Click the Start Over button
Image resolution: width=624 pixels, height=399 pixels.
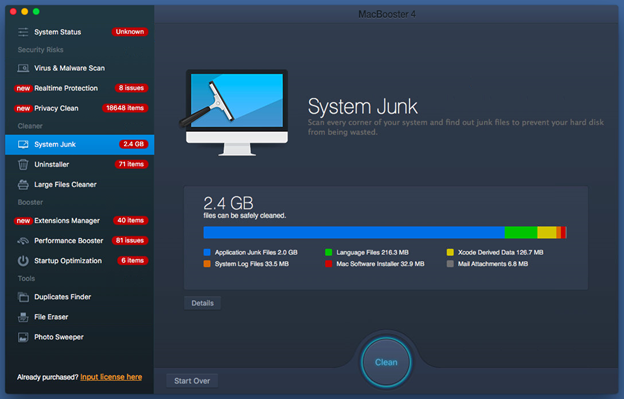click(x=192, y=381)
